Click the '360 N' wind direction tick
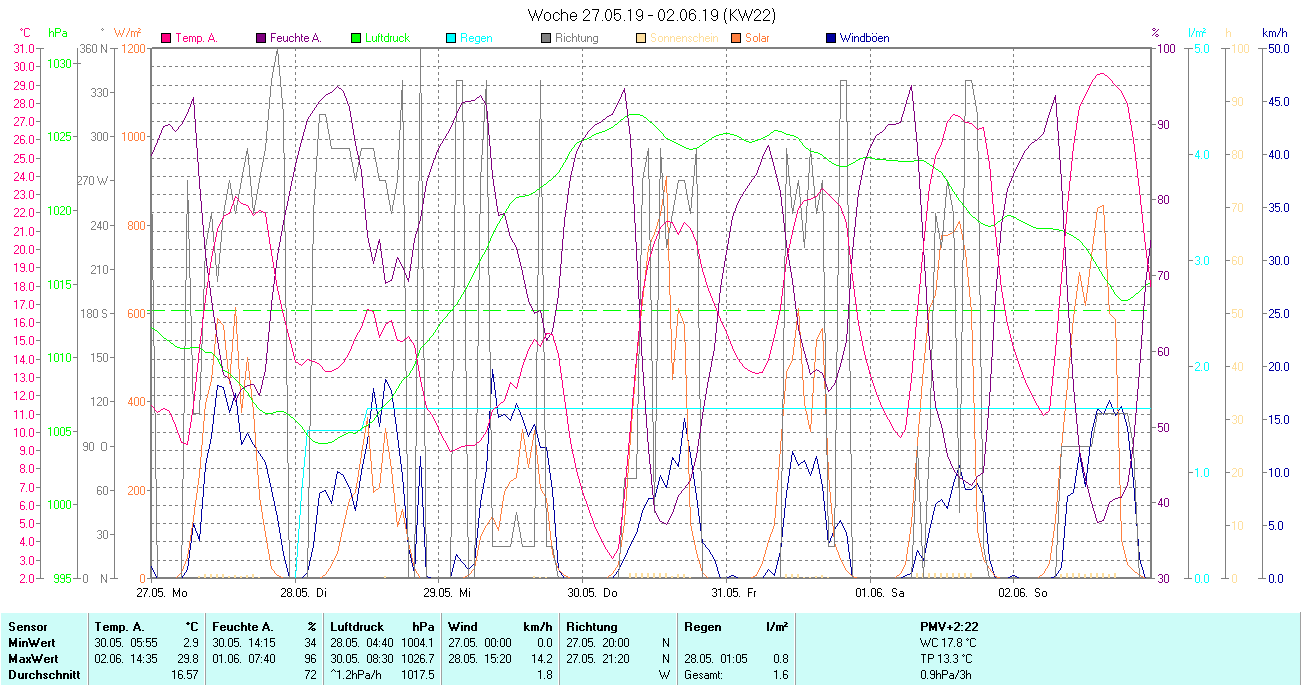 click(x=94, y=49)
